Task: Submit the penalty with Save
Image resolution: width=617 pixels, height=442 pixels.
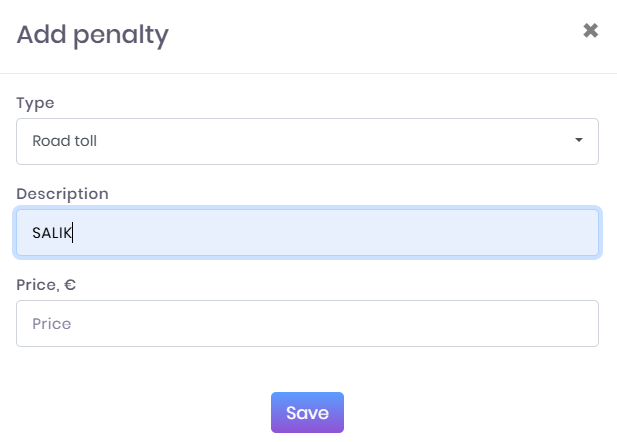Action: pos(307,412)
